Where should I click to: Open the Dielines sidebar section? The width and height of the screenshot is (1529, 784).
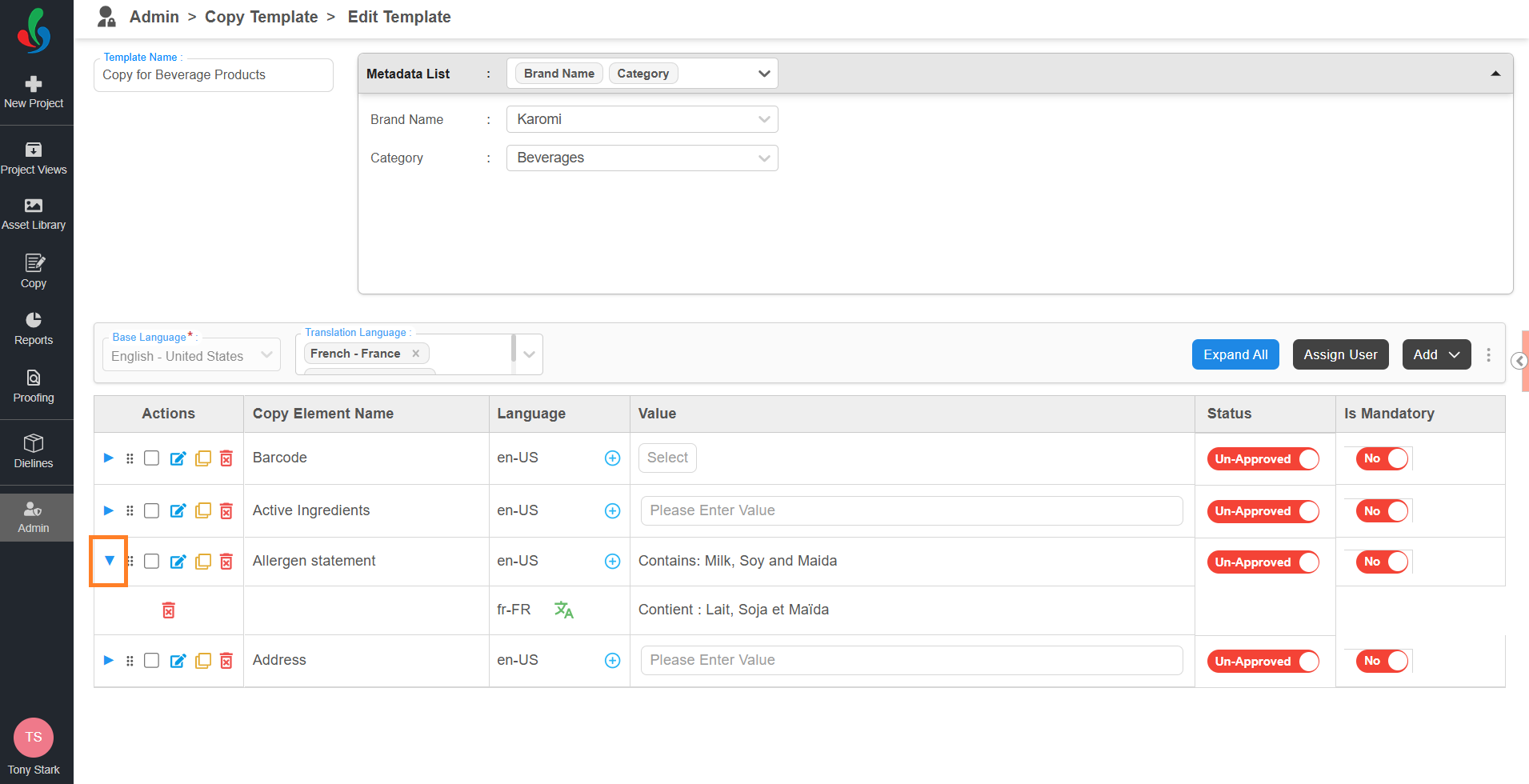pos(34,451)
